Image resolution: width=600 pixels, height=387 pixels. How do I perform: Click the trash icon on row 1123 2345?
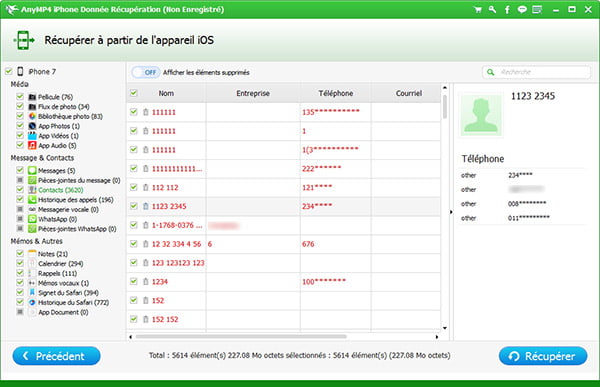pyautogui.click(x=145, y=206)
